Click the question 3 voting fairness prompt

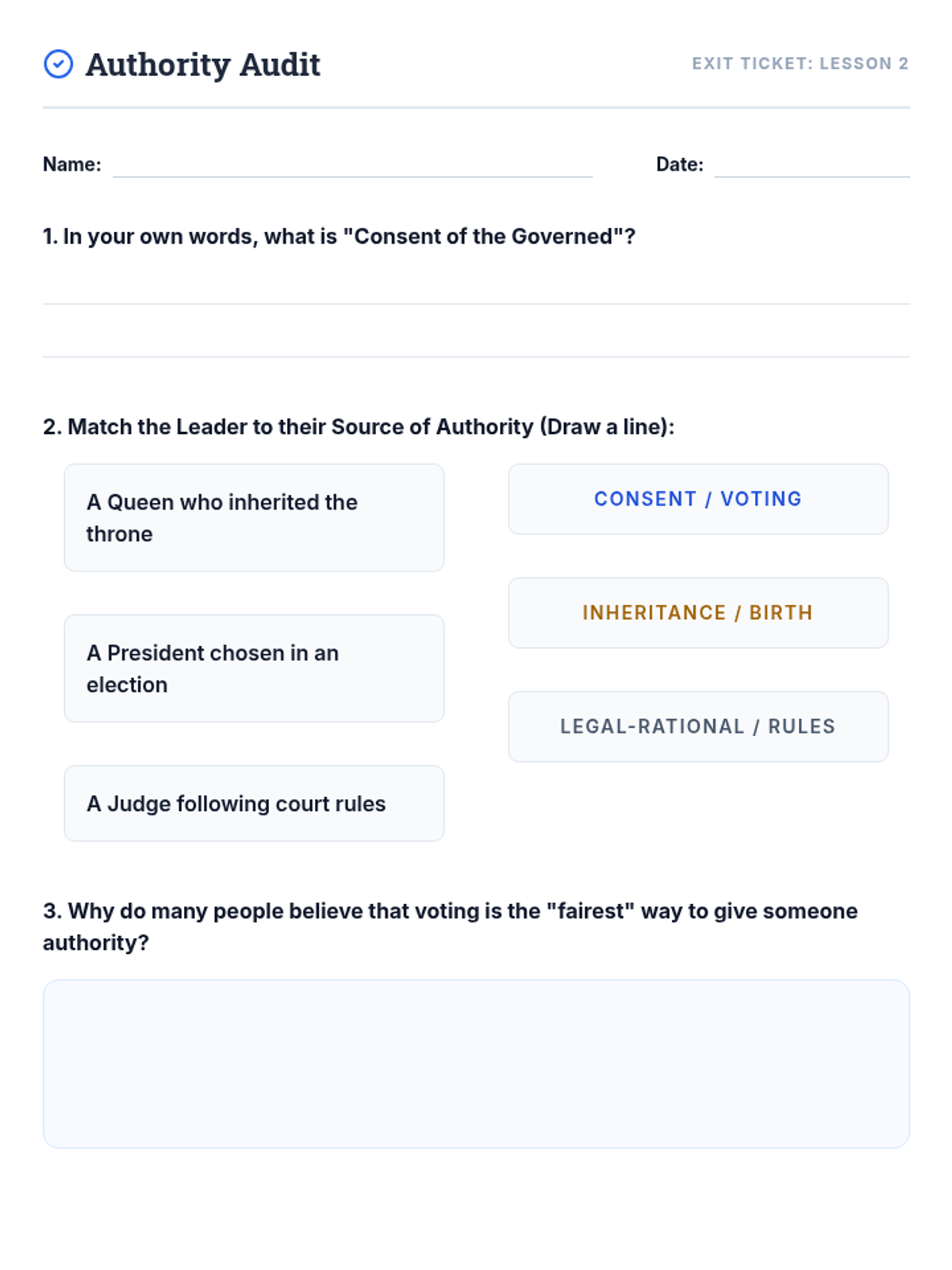(450, 926)
